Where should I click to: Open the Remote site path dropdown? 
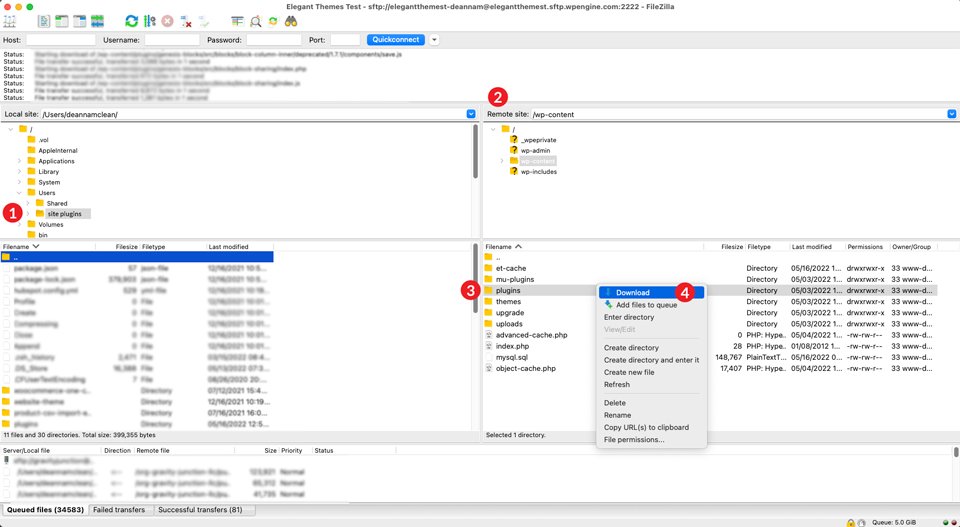pos(951,114)
